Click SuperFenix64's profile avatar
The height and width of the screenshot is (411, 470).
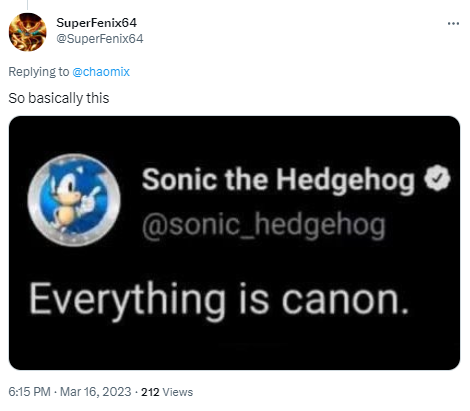[x=28, y=32]
